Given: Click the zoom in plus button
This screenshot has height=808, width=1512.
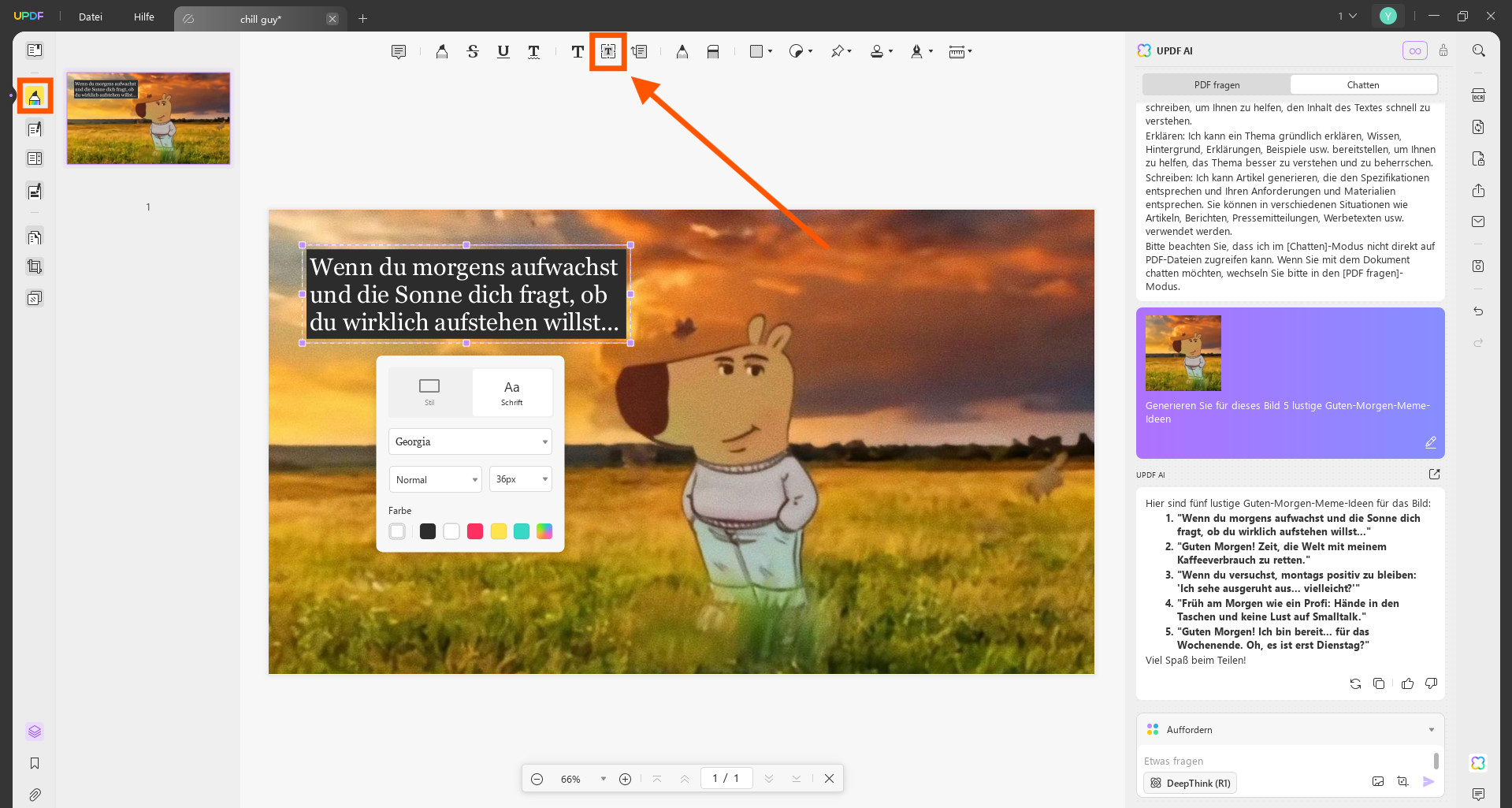Looking at the screenshot, I should pyautogui.click(x=625, y=779).
